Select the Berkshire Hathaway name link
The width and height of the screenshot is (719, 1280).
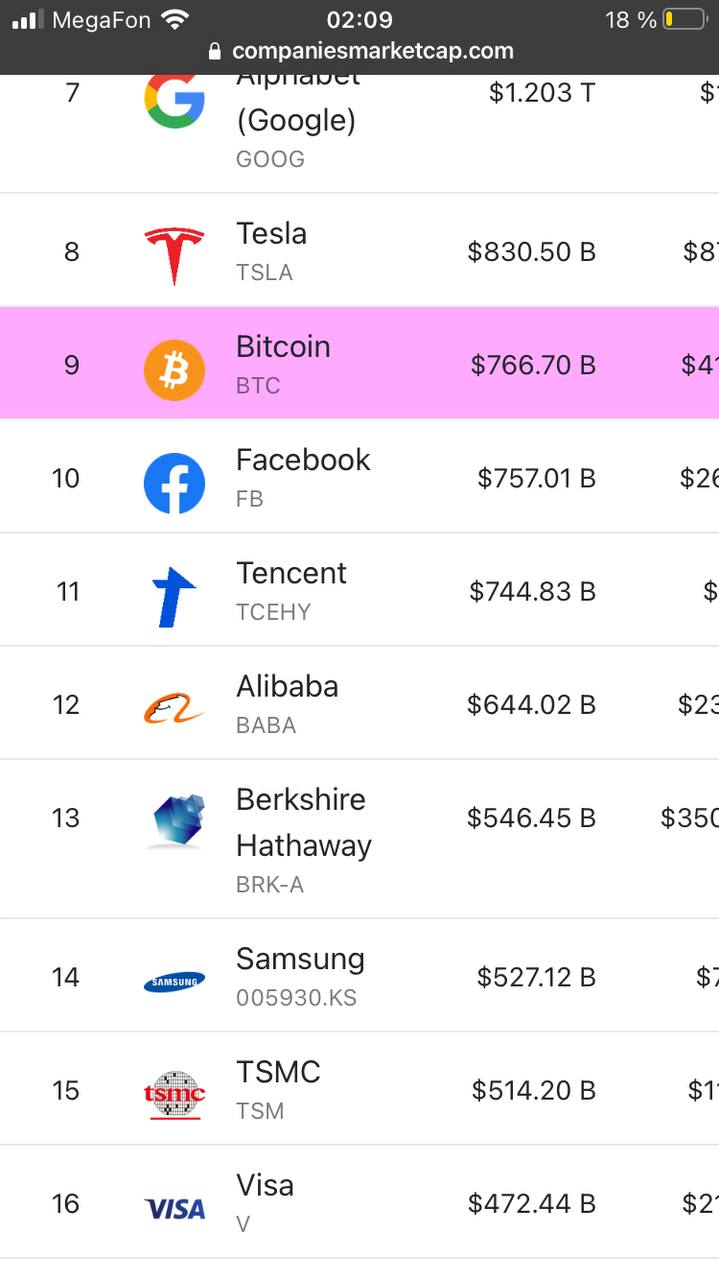302,822
